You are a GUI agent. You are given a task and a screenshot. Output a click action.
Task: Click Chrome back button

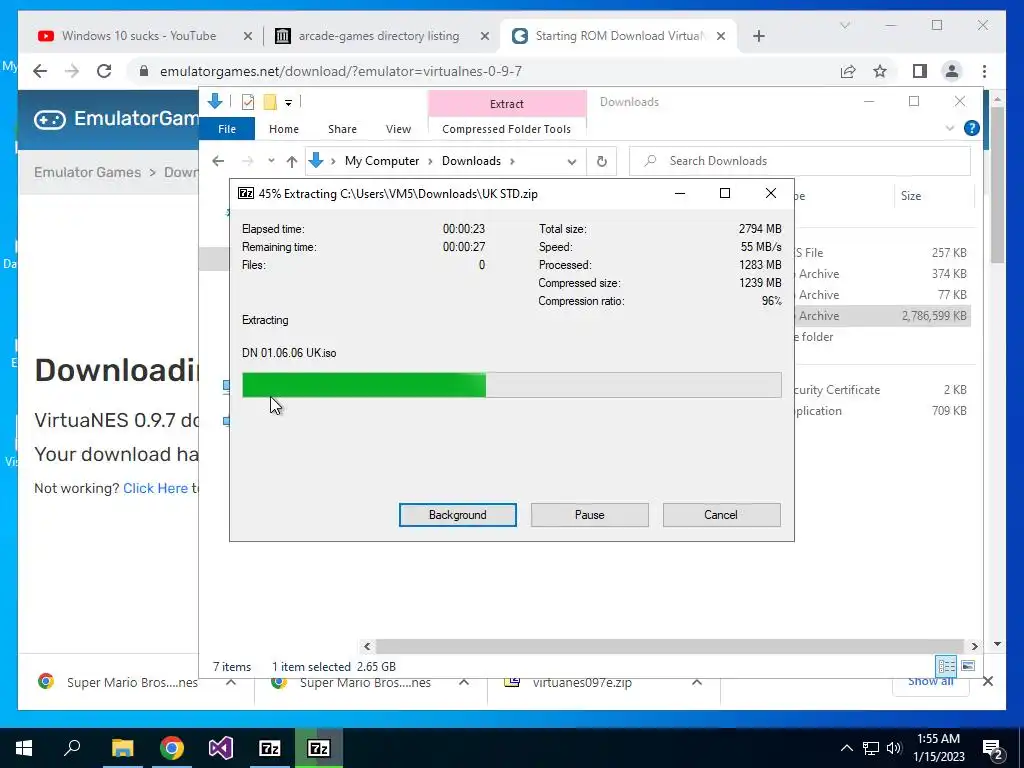coord(40,71)
